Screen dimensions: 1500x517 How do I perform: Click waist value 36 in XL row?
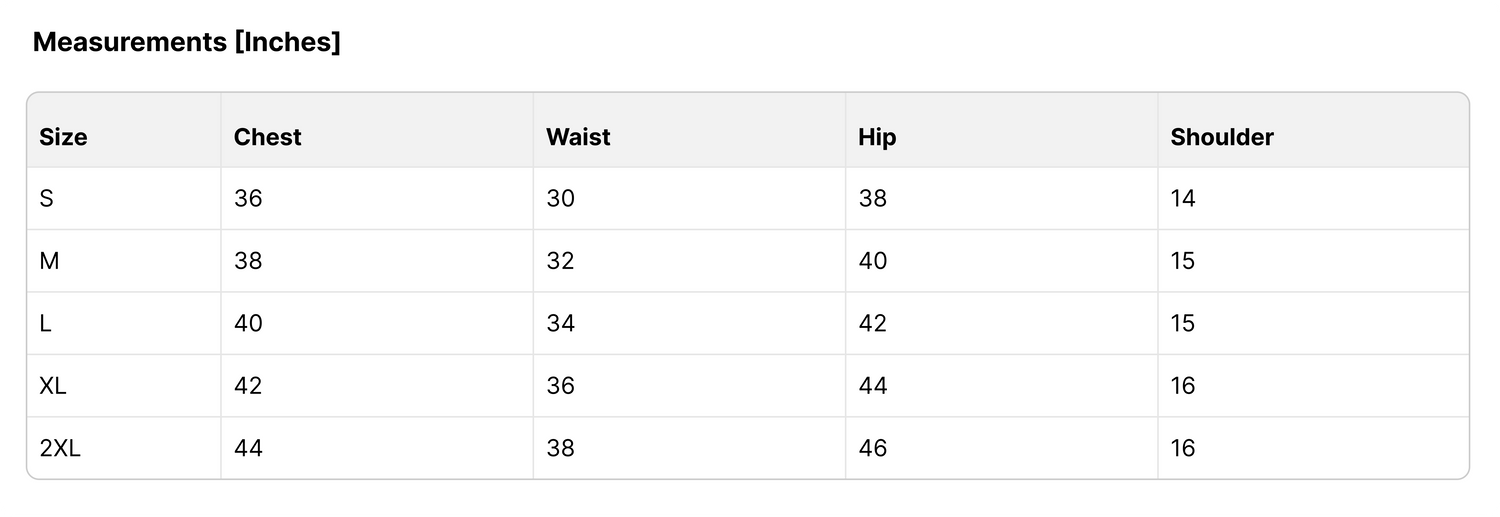pos(560,385)
